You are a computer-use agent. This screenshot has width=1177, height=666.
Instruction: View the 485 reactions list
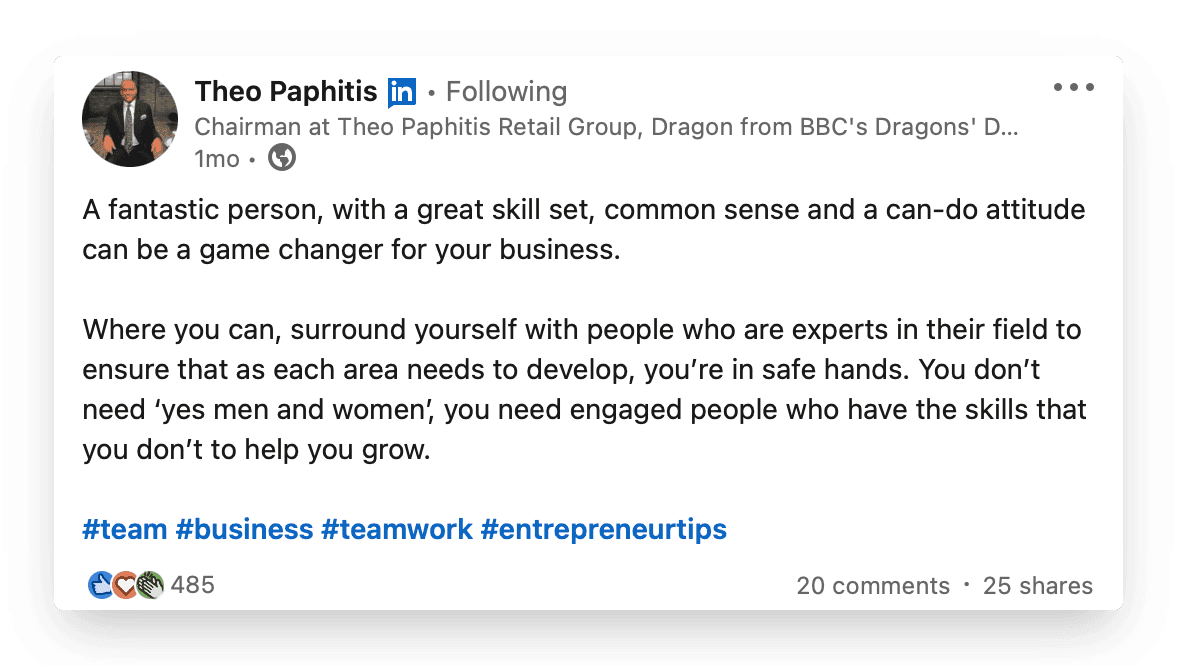(193, 585)
